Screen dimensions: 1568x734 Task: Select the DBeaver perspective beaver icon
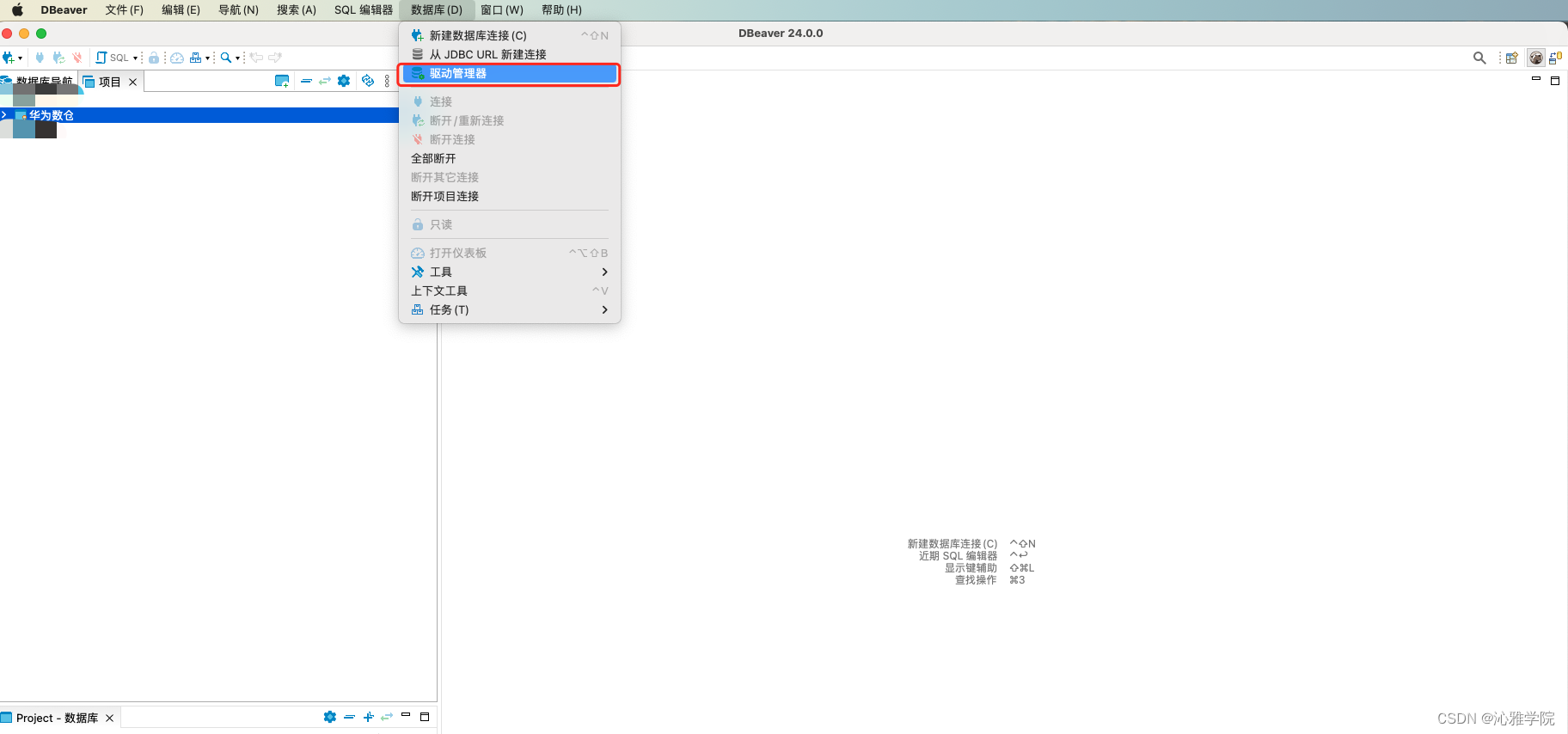tap(1536, 58)
